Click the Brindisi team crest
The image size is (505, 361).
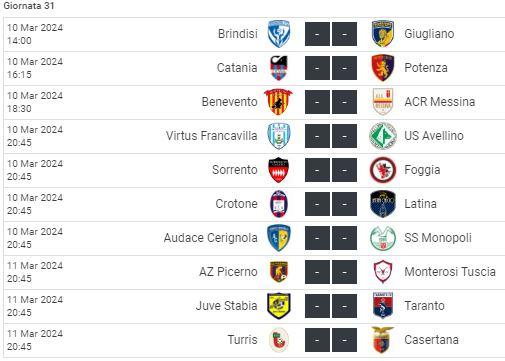point(279,34)
